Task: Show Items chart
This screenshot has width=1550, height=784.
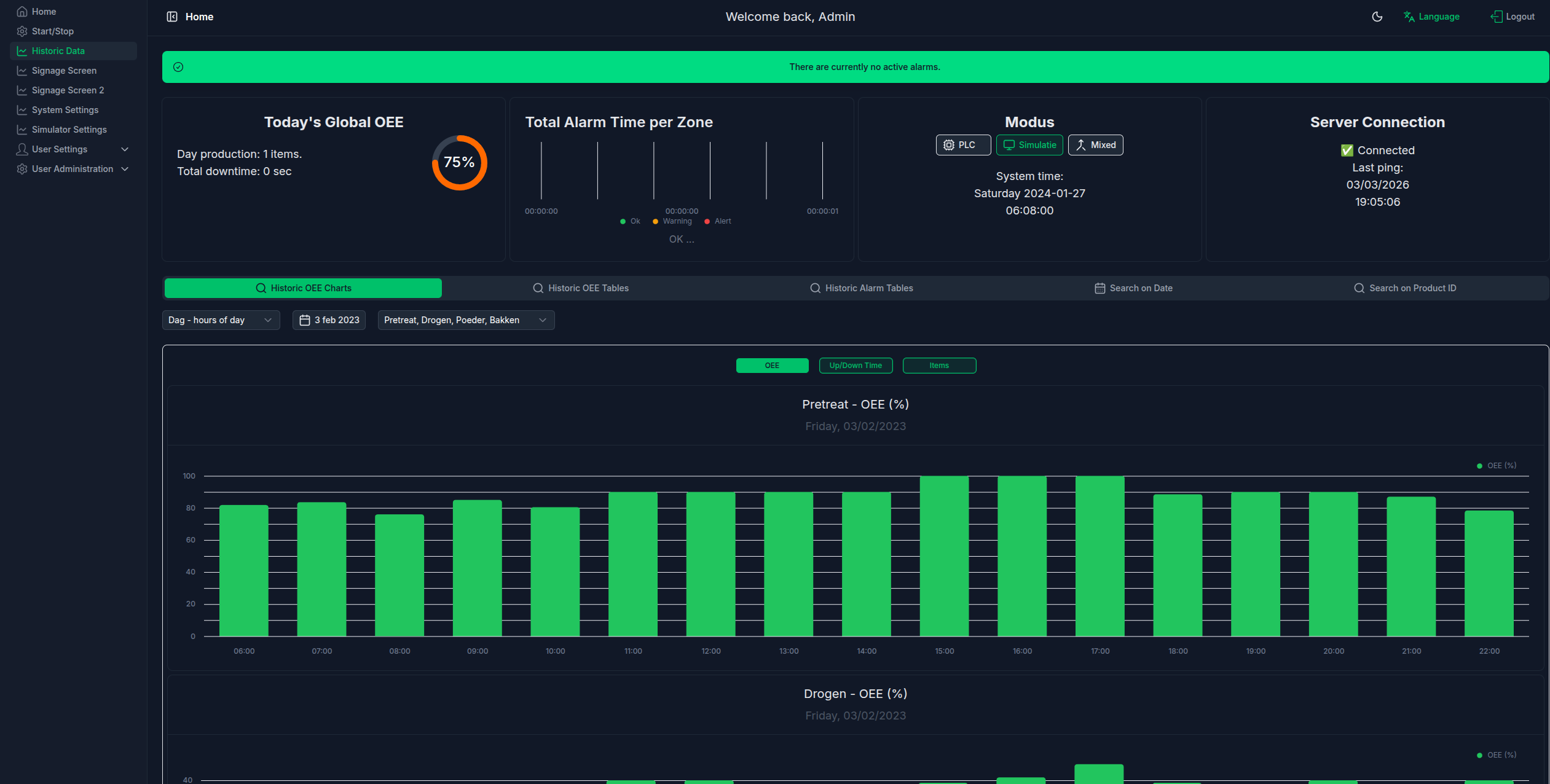Action: click(939, 366)
